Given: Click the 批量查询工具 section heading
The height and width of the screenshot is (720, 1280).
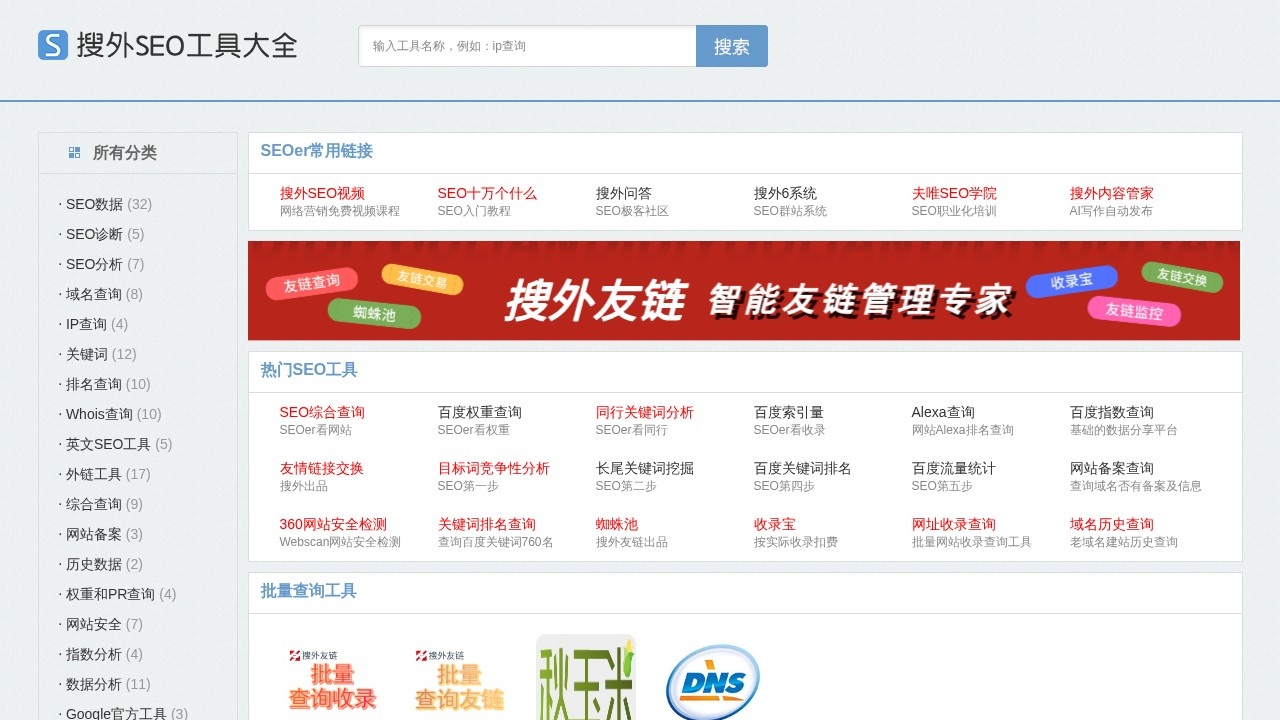Looking at the screenshot, I should (309, 591).
